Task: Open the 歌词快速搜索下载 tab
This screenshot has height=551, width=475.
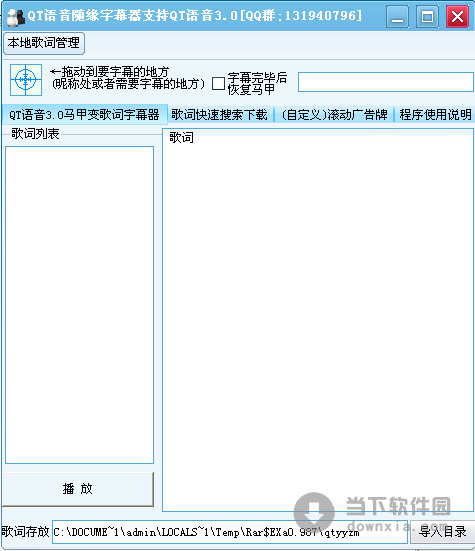Action: [220, 115]
